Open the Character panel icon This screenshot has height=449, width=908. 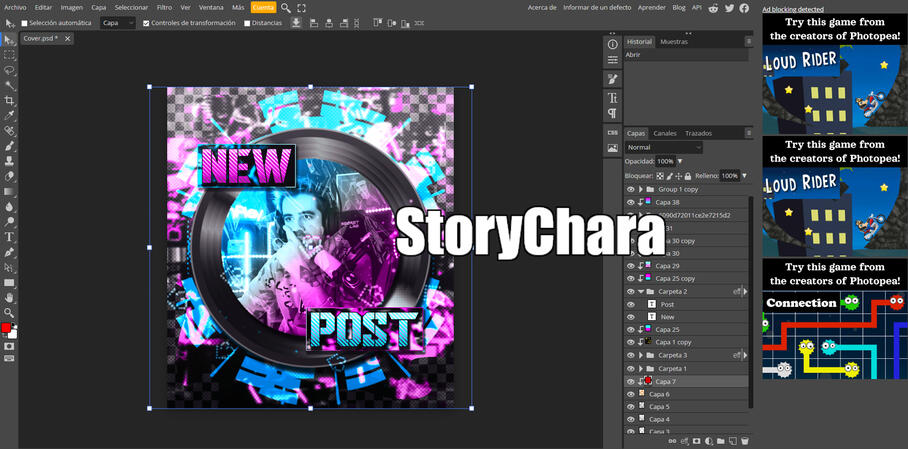tap(612, 98)
